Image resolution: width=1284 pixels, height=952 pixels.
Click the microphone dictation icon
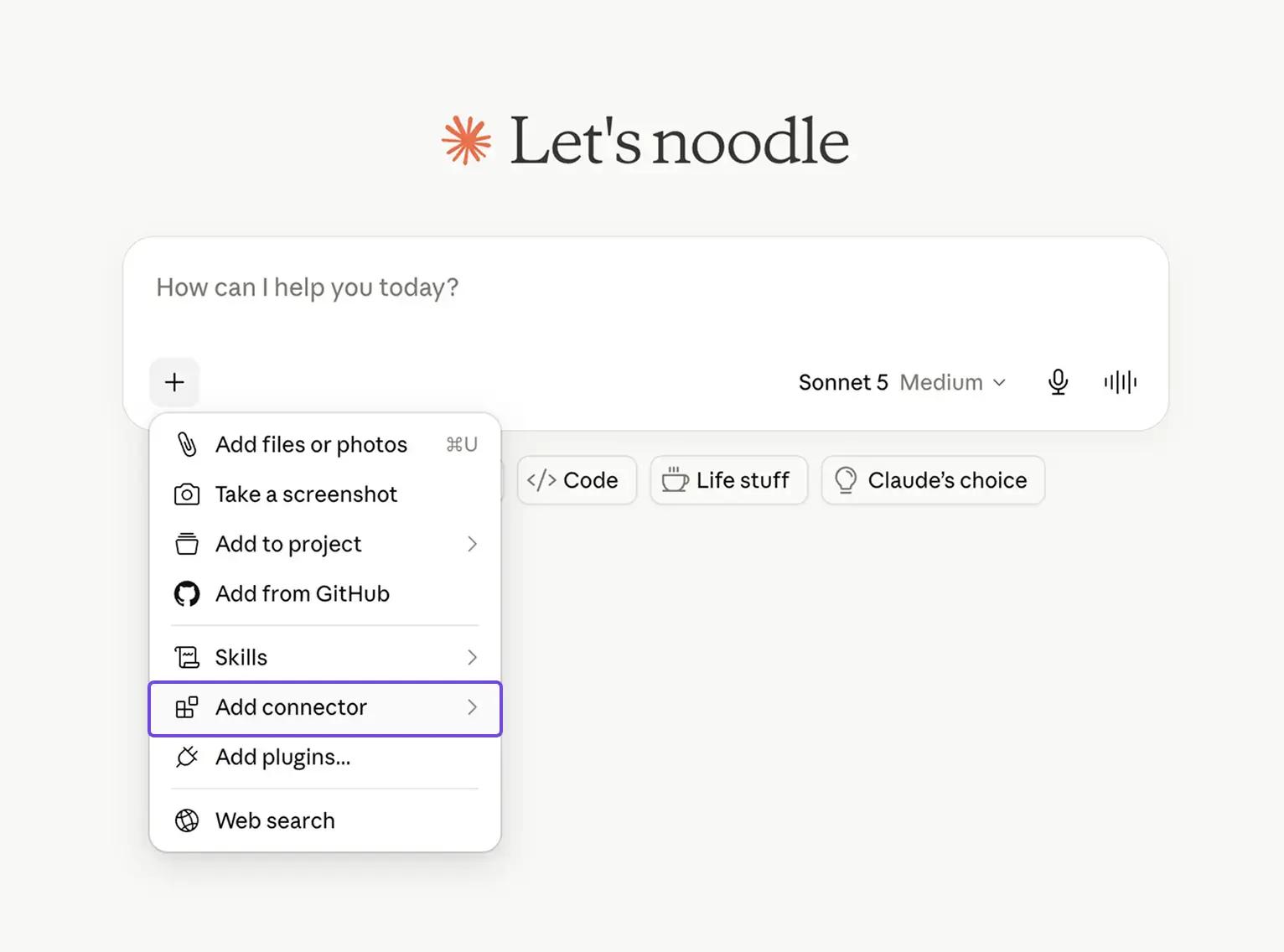[x=1058, y=382]
